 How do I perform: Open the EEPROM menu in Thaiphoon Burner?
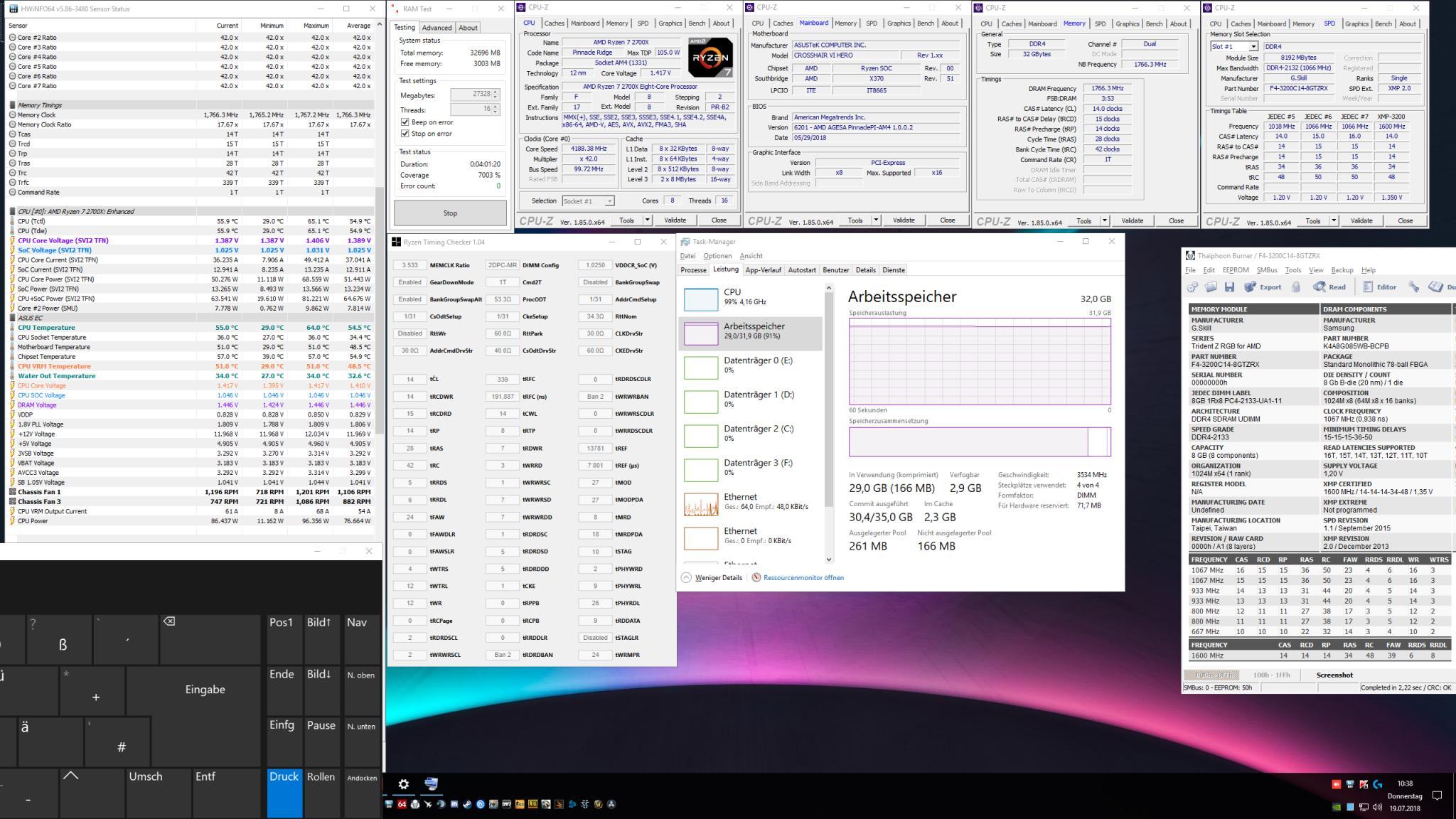pyautogui.click(x=1235, y=270)
